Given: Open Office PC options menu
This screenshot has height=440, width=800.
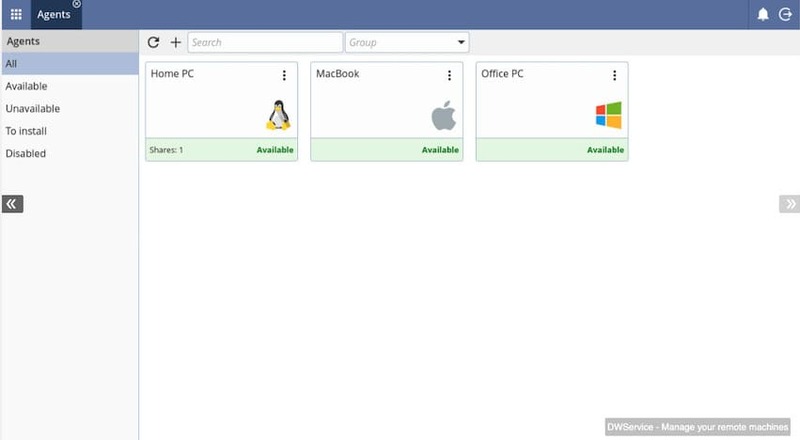Looking at the screenshot, I should tap(615, 76).
